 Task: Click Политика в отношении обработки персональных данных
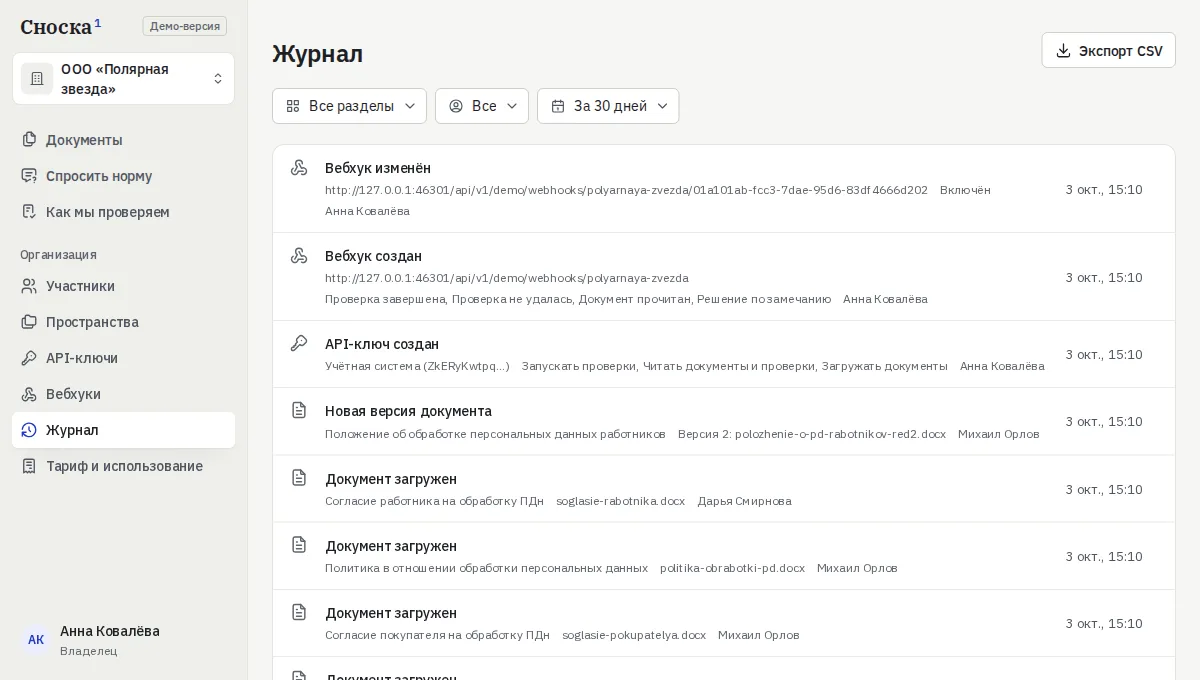(x=486, y=568)
